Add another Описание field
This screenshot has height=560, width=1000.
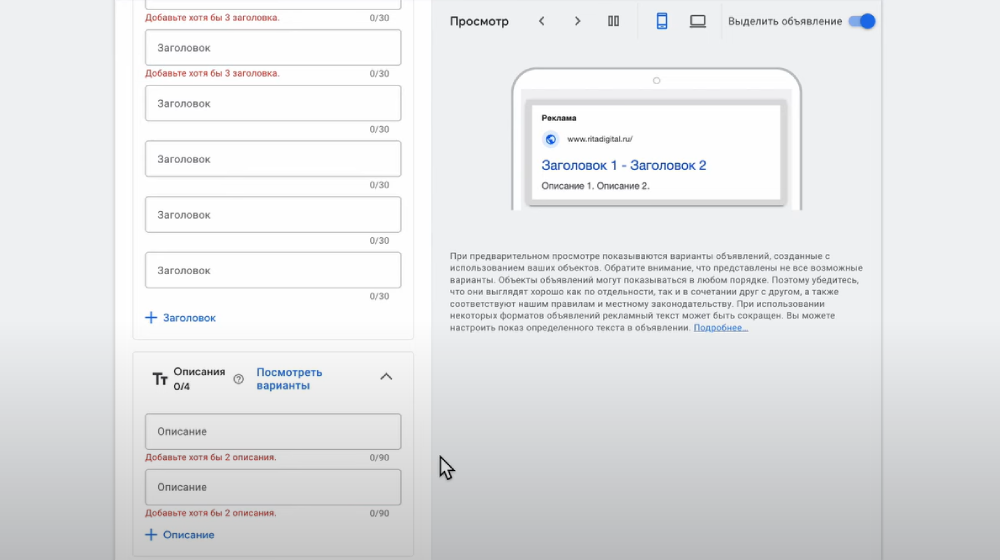[180, 534]
